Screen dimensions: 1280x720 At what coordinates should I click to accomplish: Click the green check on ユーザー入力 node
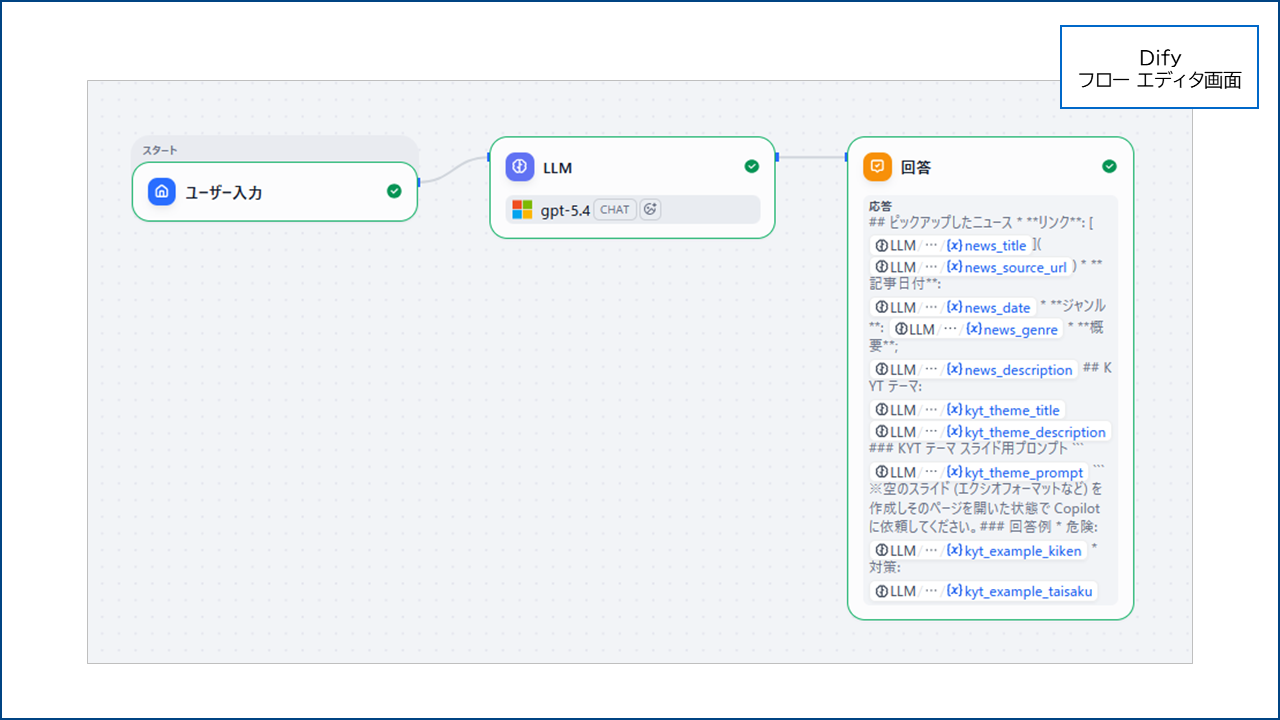(394, 191)
